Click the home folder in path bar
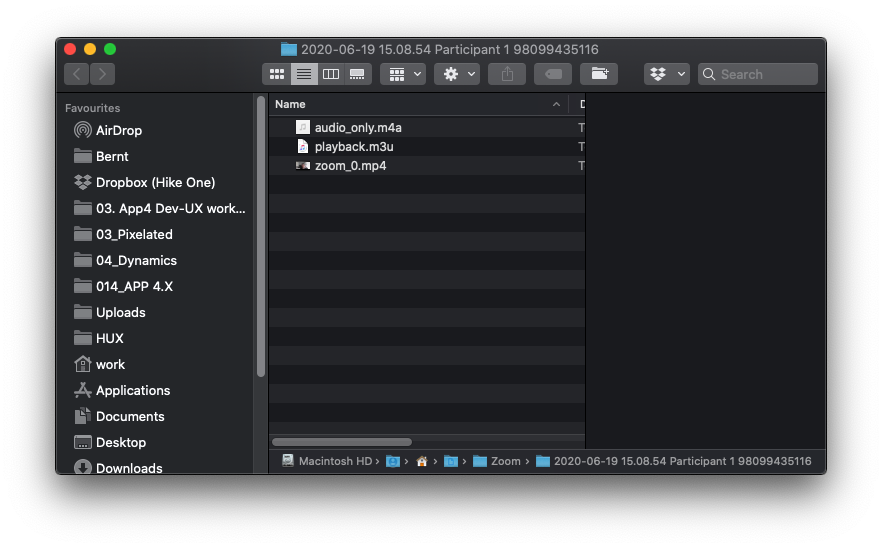The image size is (882, 548). (x=422, y=461)
